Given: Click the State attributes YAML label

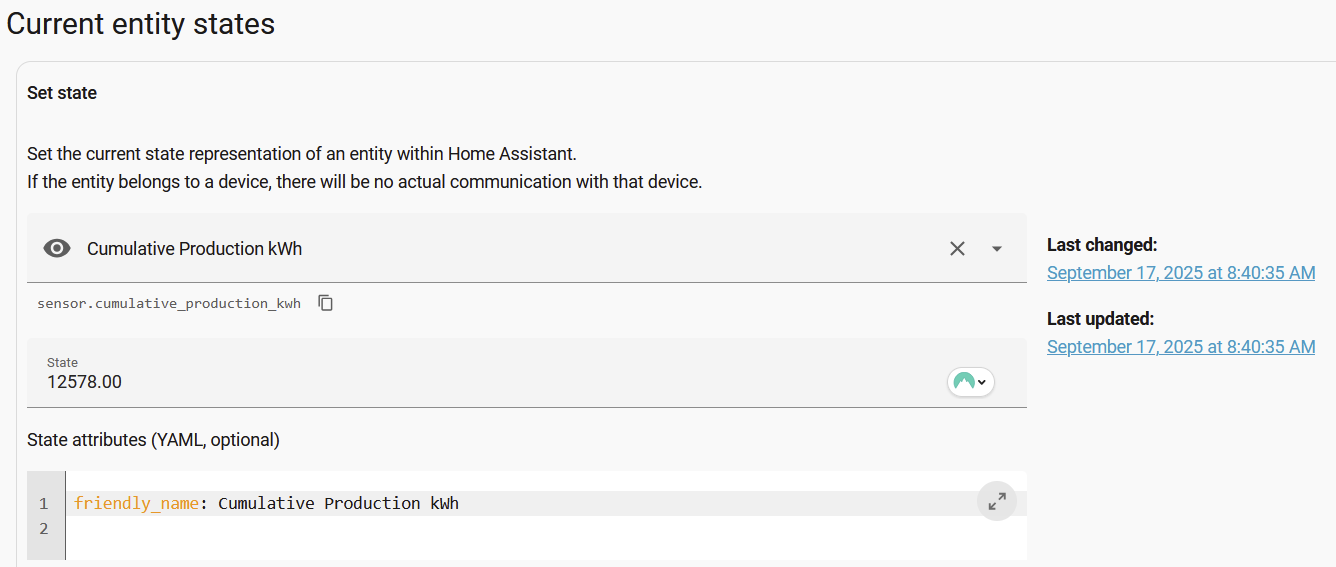Looking at the screenshot, I should [153, 439].
